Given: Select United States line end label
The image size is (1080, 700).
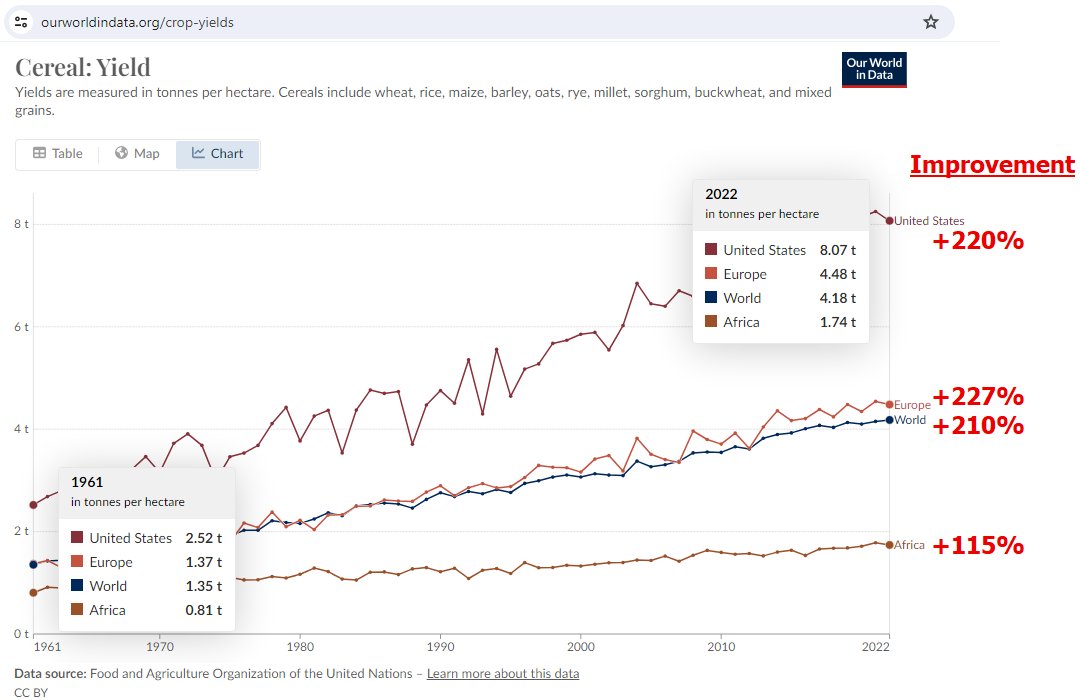Looking at the screenshot, I should tap(929, 221).
